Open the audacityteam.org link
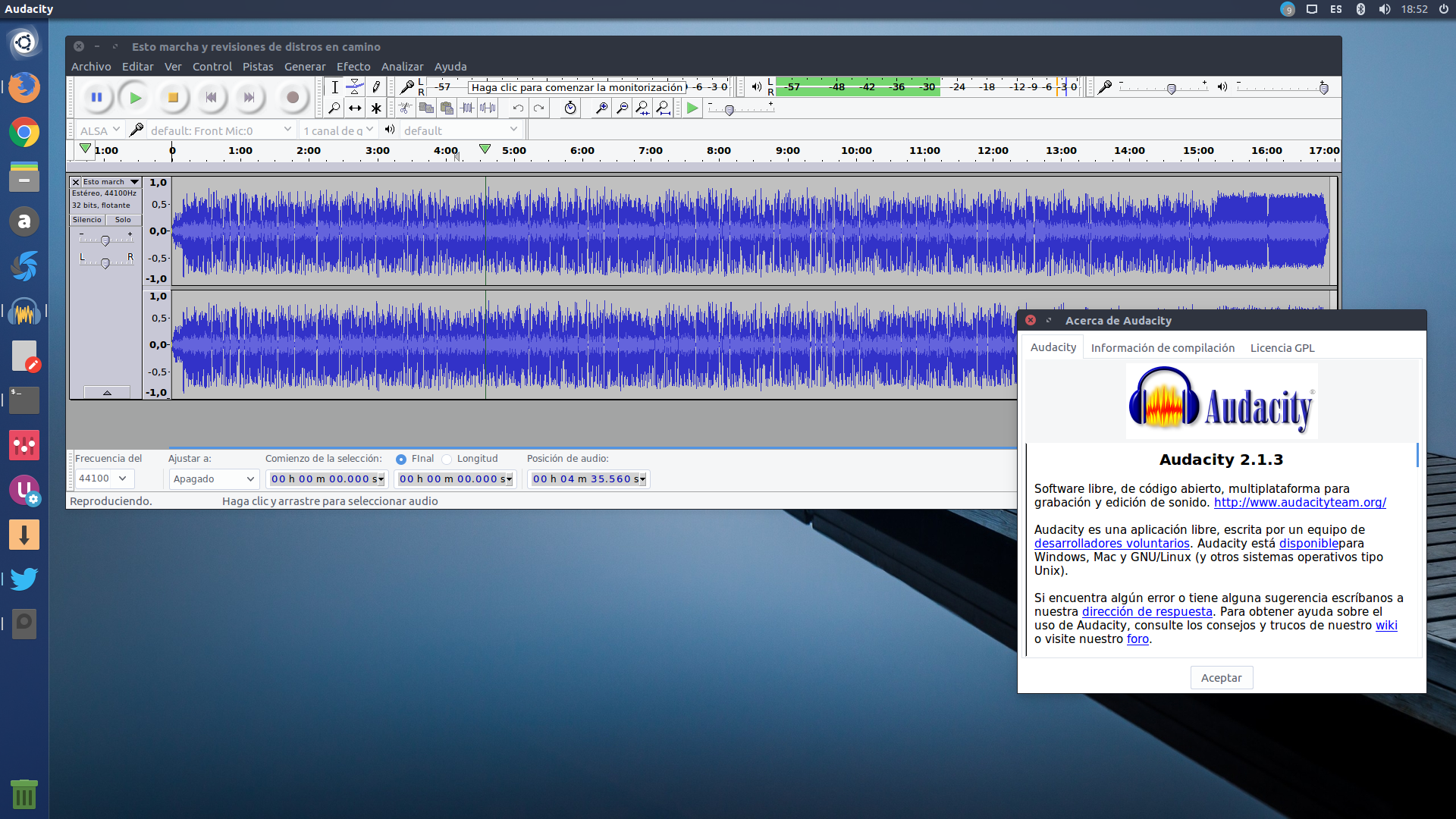This screenshot has height=819, width=1456. click(1299, 502)
